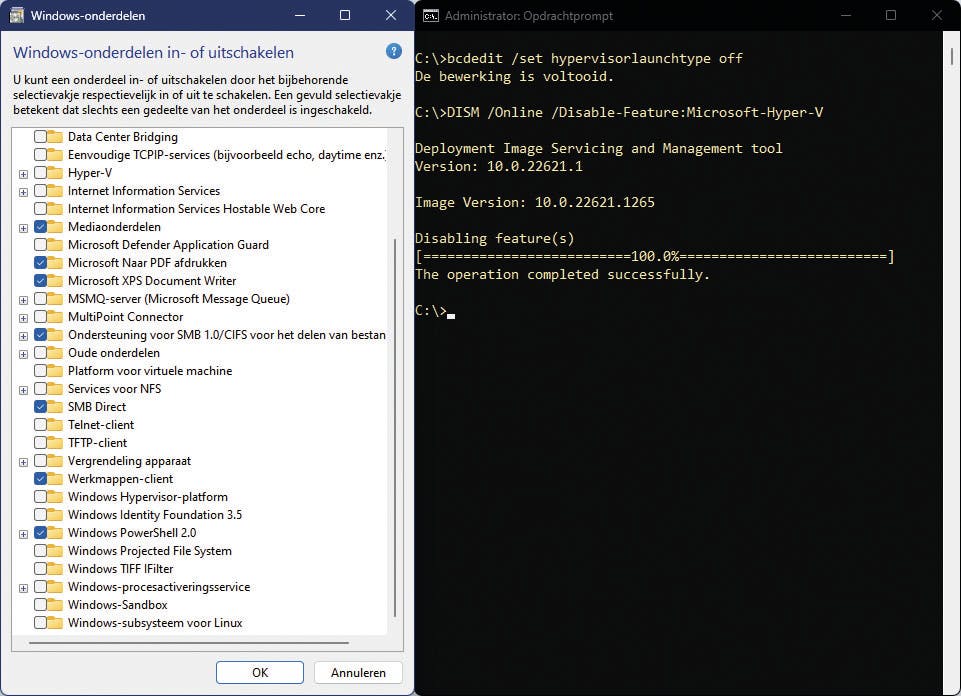The height and width of the screenshot is (696, 961).
Task: Click the feature list vertical scrollbar
Action: coord(396,420)
